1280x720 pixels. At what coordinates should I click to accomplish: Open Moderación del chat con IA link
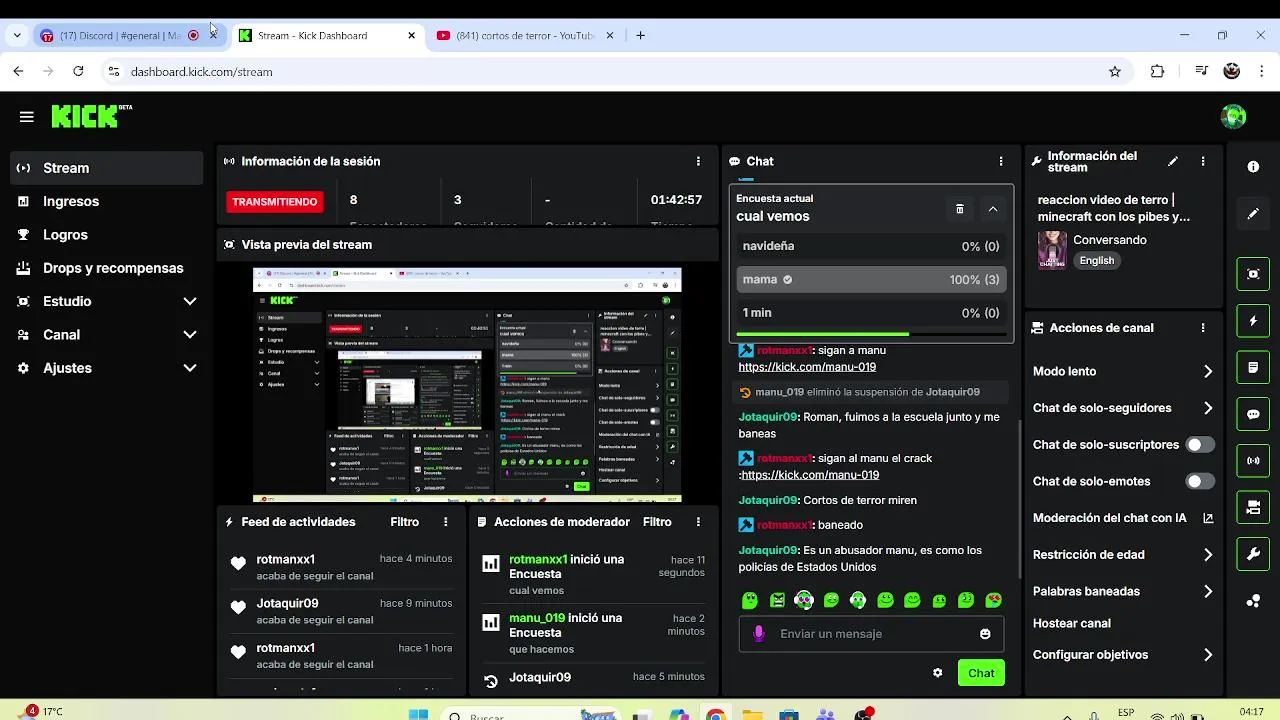coord(1123,518)
